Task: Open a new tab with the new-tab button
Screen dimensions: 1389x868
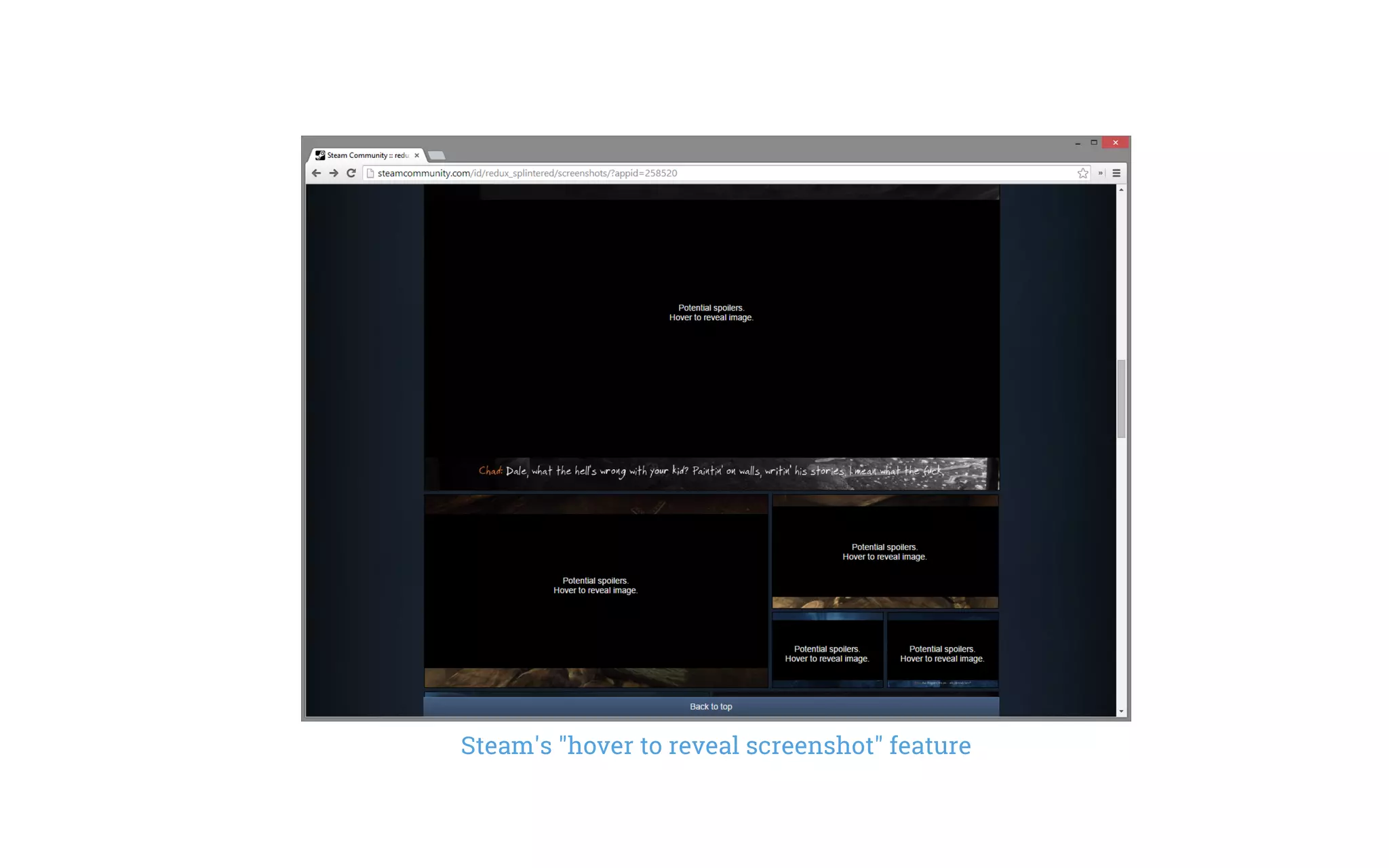Action: pyautogui.click(x=437, y=155)
